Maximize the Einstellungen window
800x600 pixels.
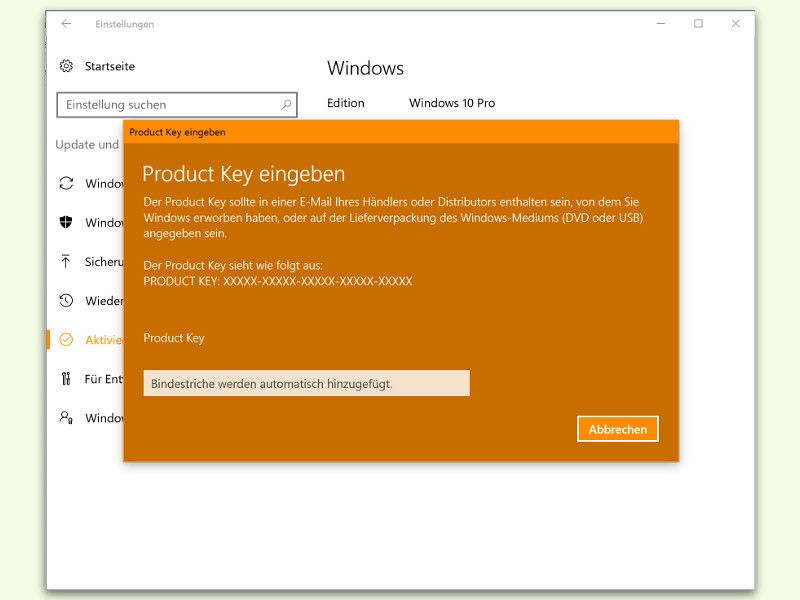tap(698, 23)
